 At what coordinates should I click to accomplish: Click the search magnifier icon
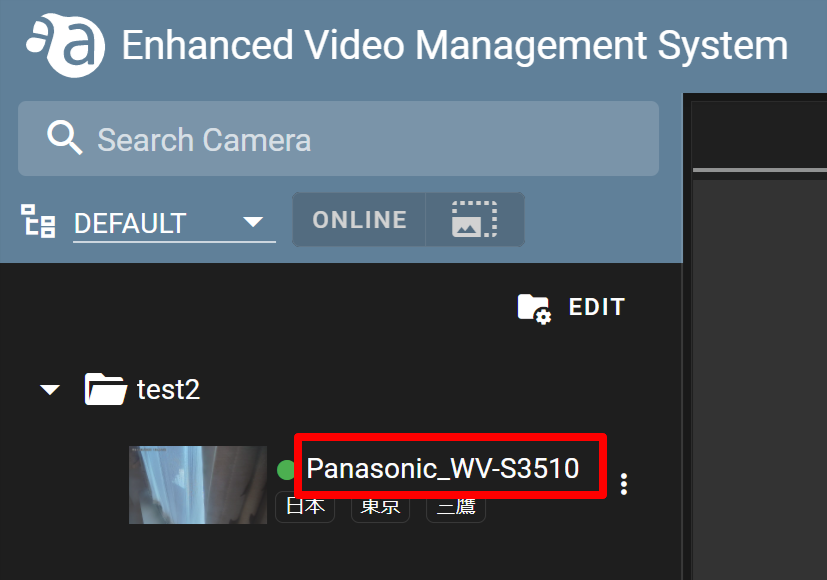(64, 138)
